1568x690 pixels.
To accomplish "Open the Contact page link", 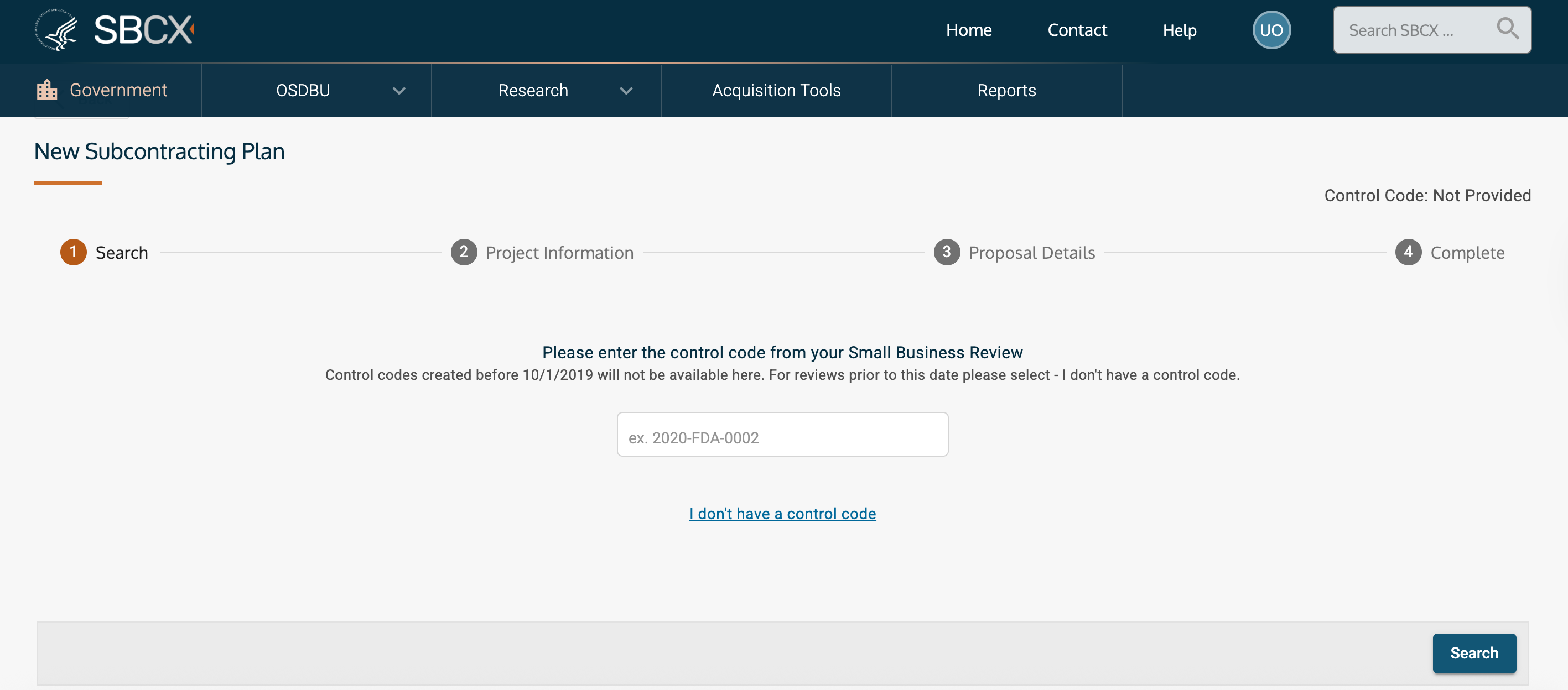I will 1077,30.
